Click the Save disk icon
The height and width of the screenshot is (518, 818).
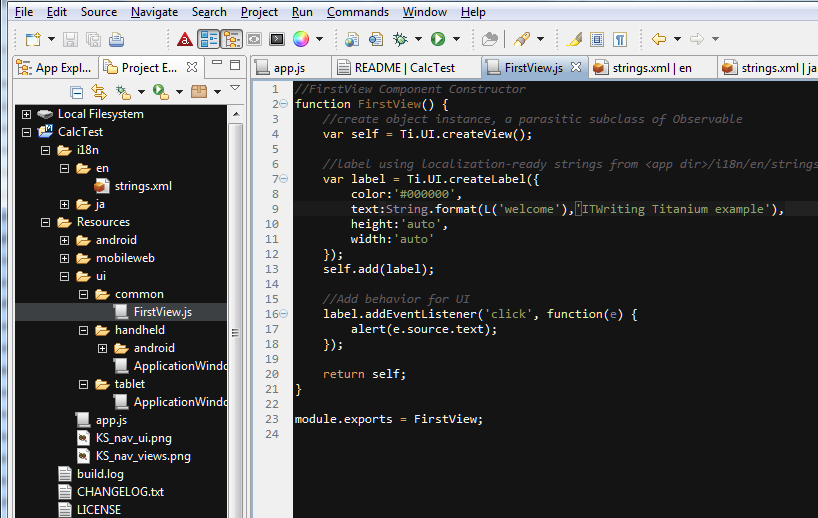70,39
